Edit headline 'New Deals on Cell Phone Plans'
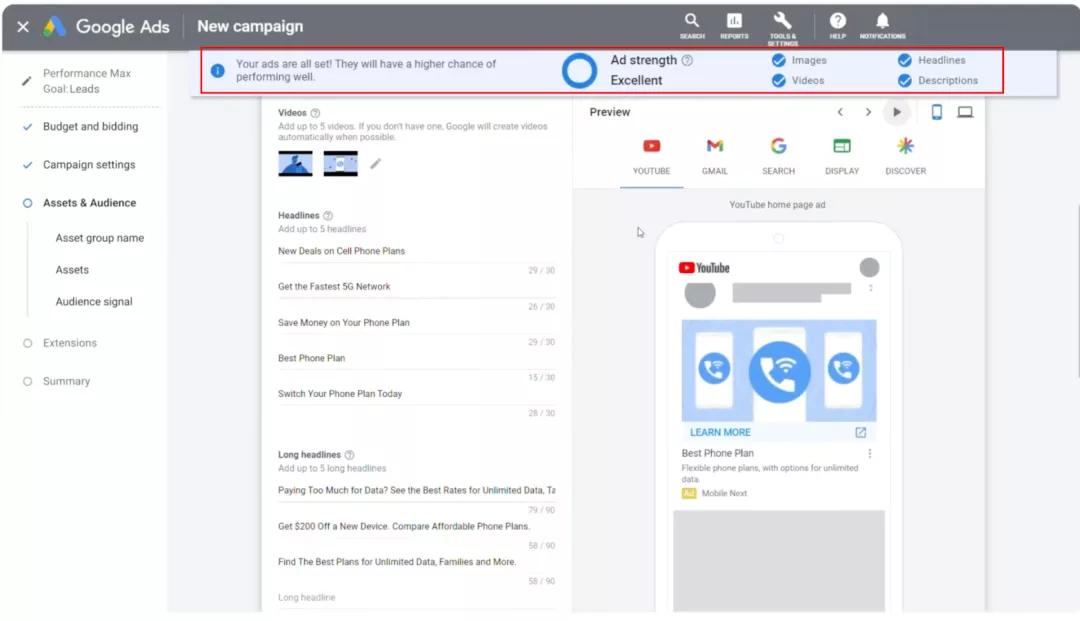The image size is (1080, 621). [x=416, y=251]
